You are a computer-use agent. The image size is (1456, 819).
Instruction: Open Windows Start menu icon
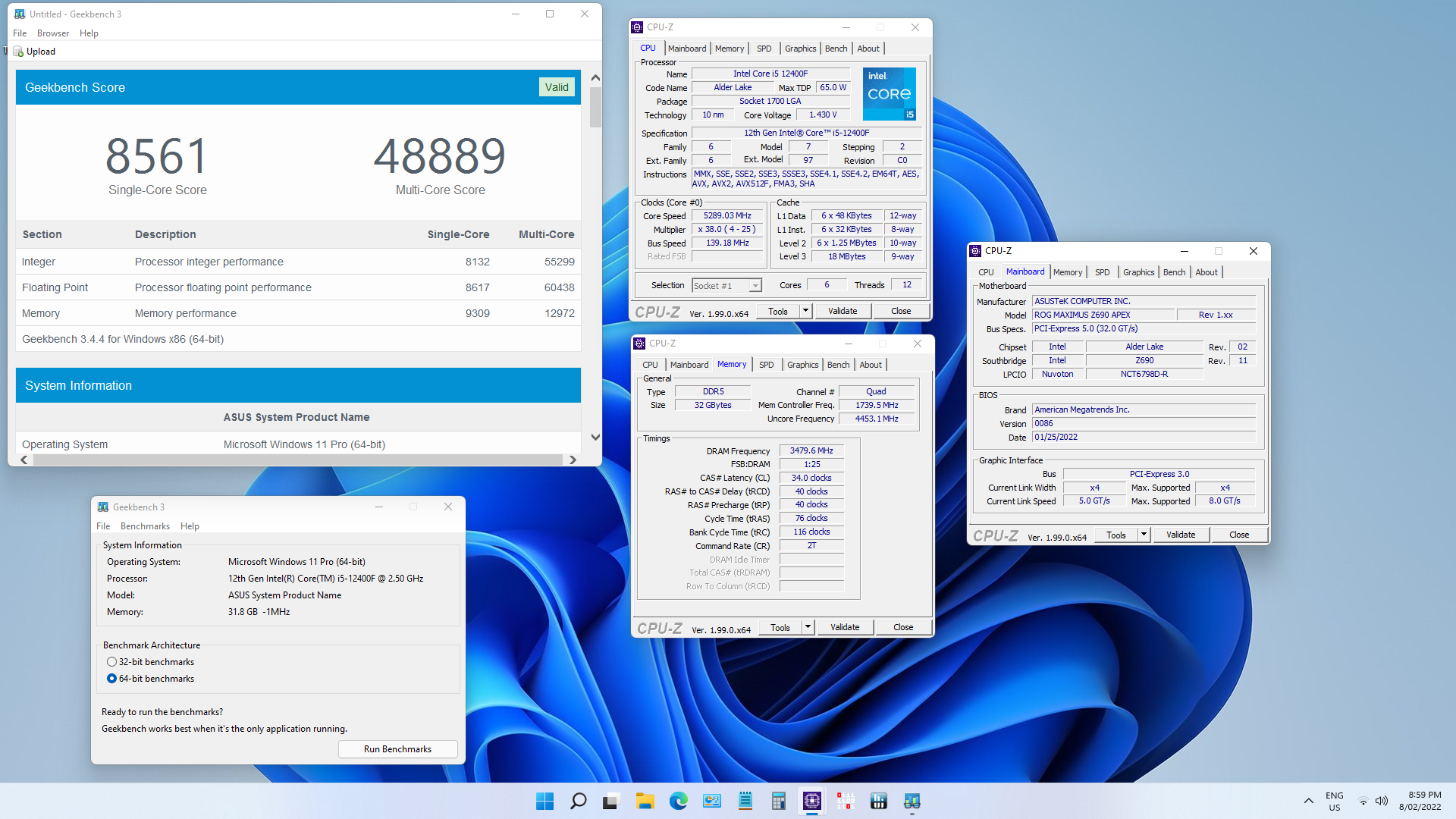[x=544, y=801]
